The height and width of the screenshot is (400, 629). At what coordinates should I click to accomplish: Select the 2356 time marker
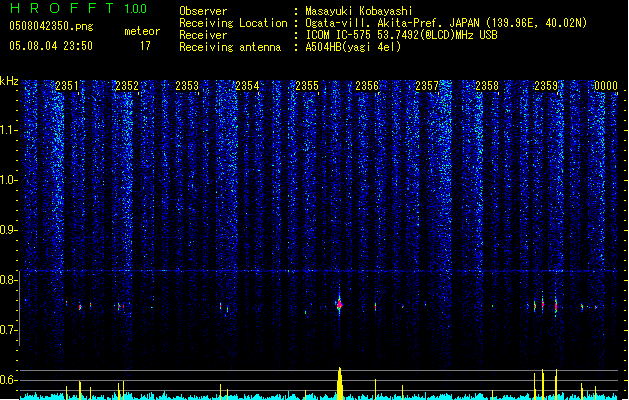367,86
